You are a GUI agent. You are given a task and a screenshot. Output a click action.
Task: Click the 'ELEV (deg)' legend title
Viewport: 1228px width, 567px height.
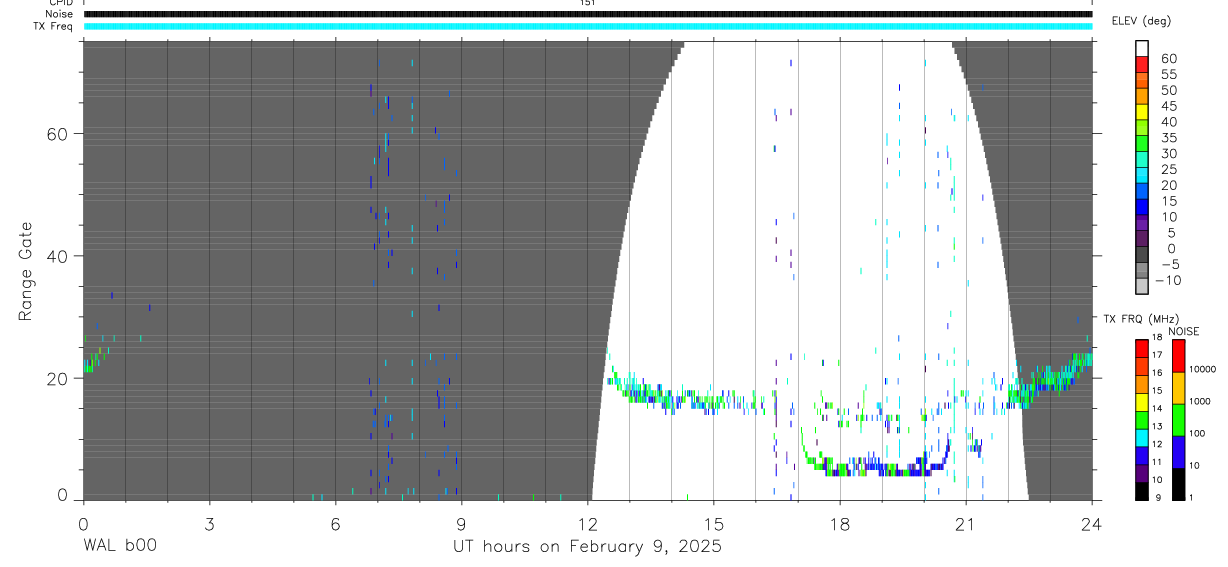[x=1141, y=21]
